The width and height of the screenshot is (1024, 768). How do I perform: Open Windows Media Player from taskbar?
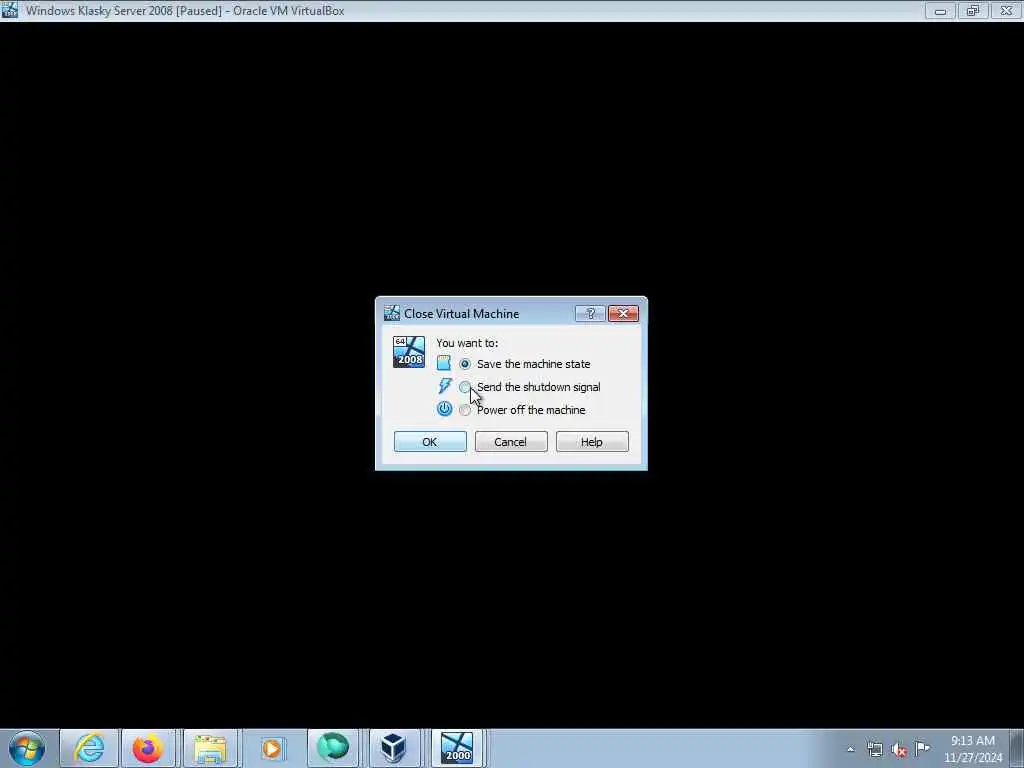272,748
